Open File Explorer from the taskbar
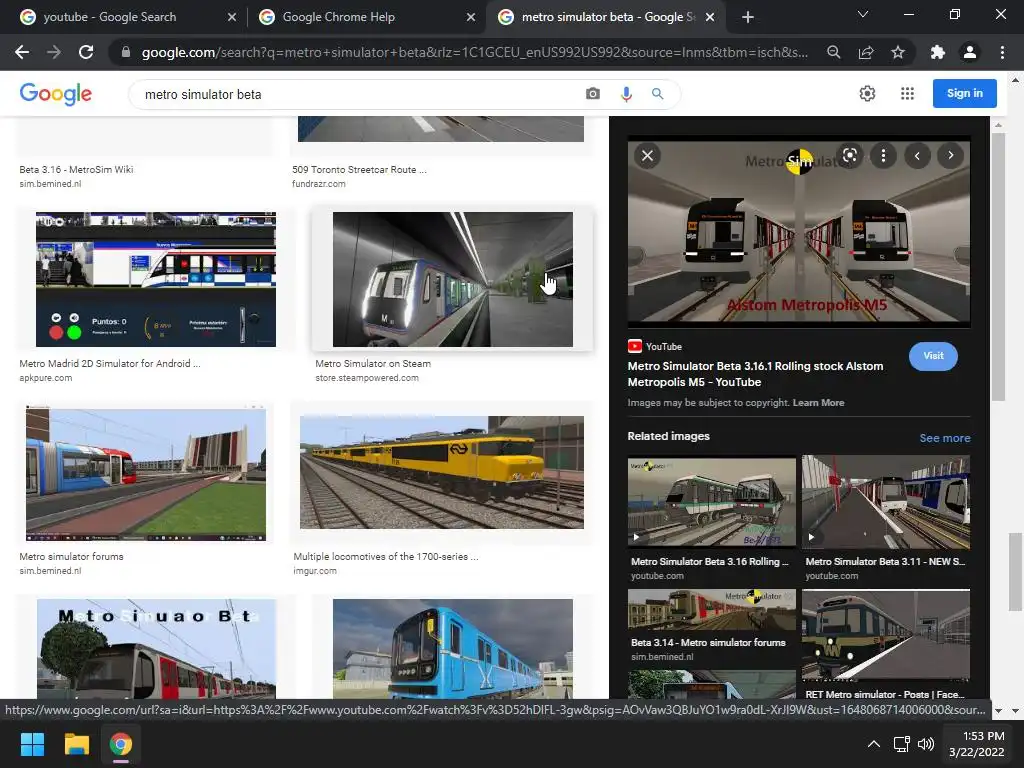The image size is (1024, 768). (x=76, y=744)
